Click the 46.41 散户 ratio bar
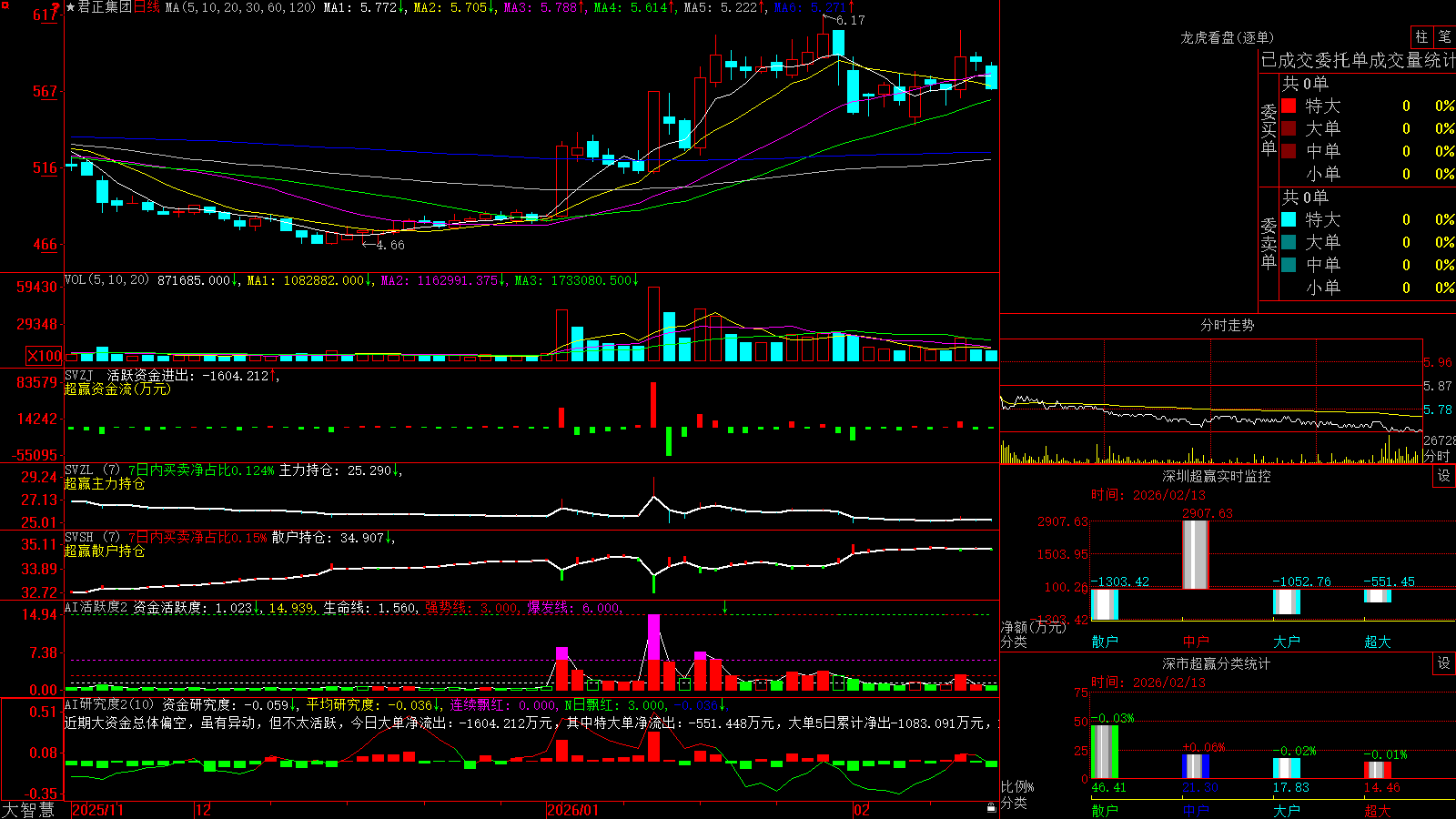The height and width of the screenshot is (819, 1456). (x=1105, y=752)
